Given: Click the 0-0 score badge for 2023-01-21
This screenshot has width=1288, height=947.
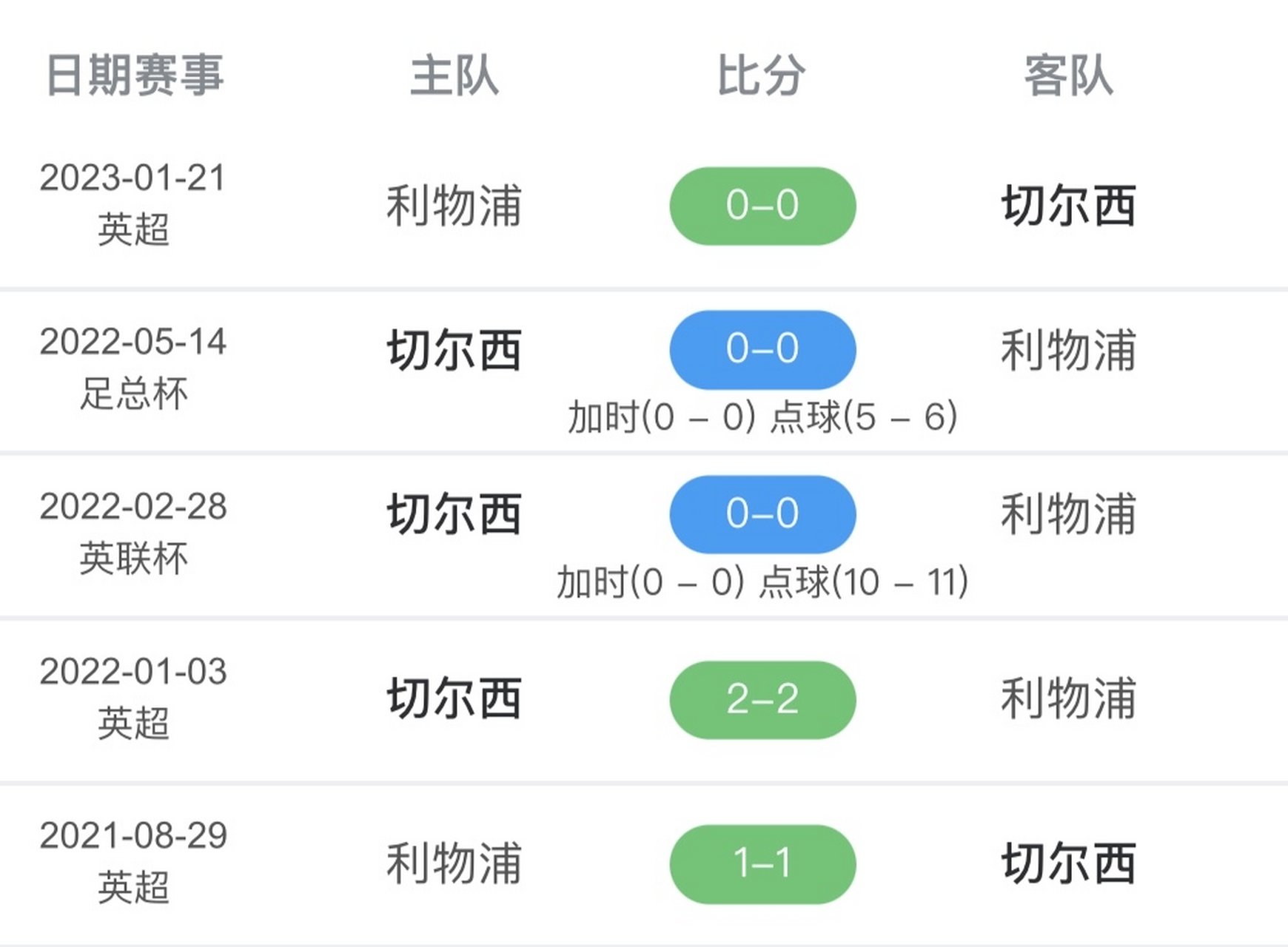Looking at the screenshot, I should (x=762, y=206).
